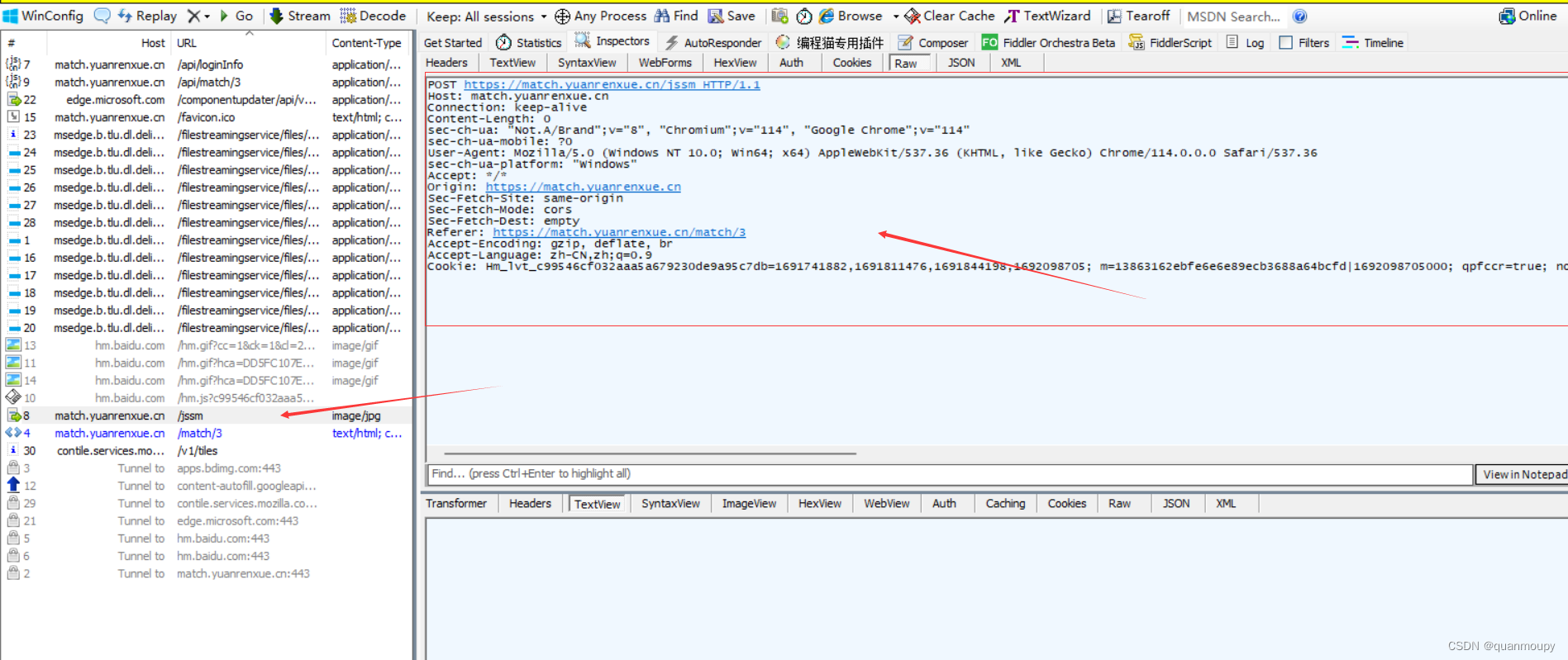Open the TextWizard tool
The height and width of the screenshot is (660, 1568).
(x=1047, y=16)
